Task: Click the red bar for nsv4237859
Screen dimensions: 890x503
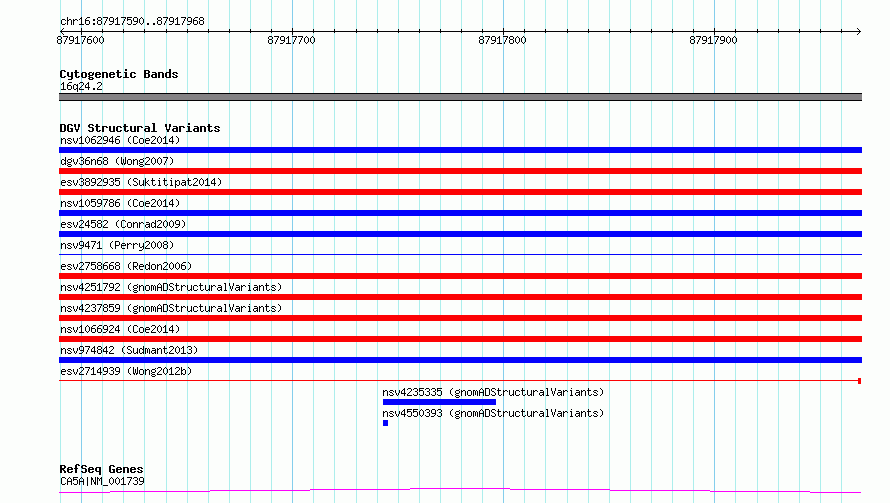Action: coord(460,318)
